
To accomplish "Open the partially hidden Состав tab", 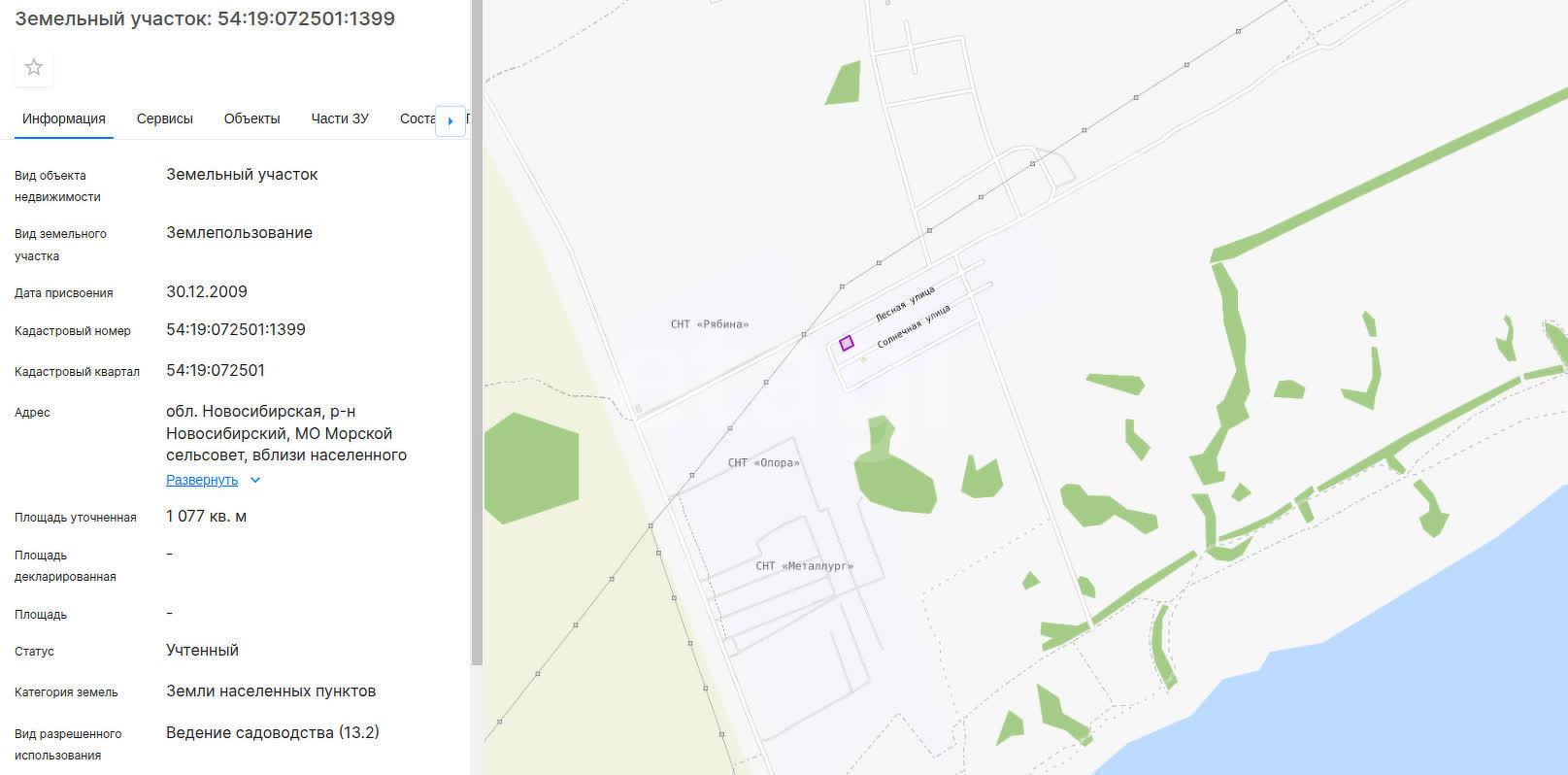I will pos(417,118).
